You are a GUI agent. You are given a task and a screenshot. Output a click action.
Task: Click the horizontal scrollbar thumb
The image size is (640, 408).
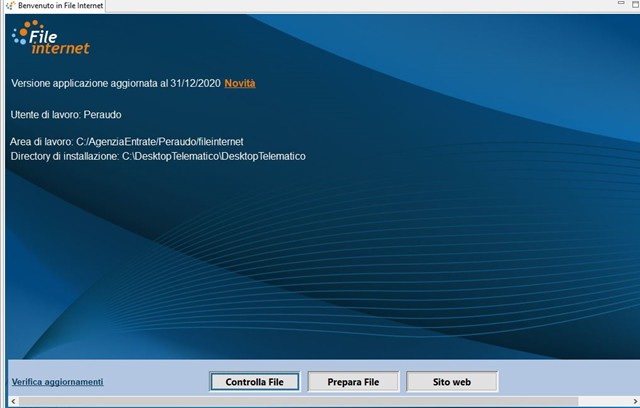tap(298, 401)
